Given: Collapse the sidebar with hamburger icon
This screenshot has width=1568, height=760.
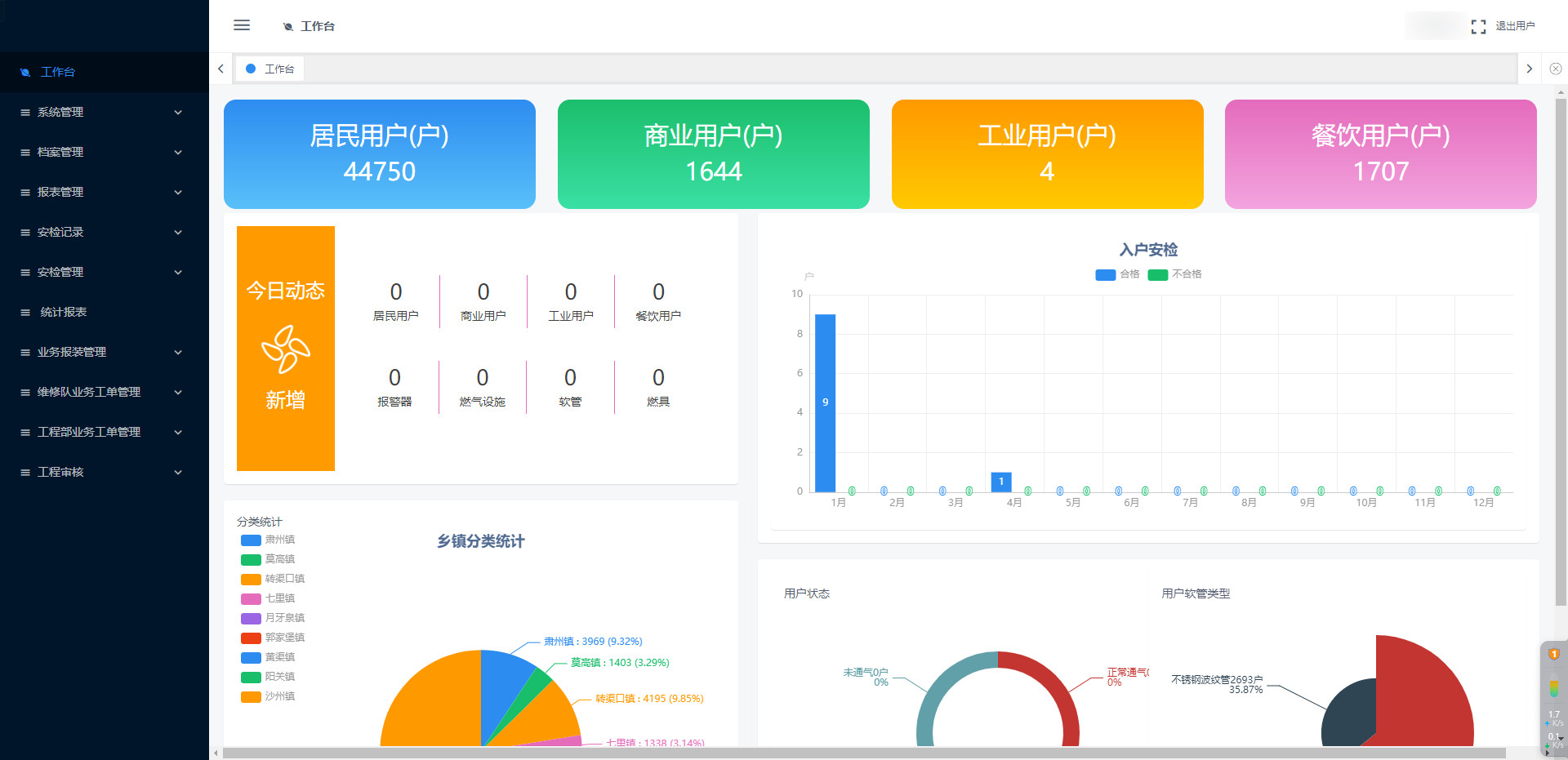Looking at the screenshot, I should tap(242, 25).
